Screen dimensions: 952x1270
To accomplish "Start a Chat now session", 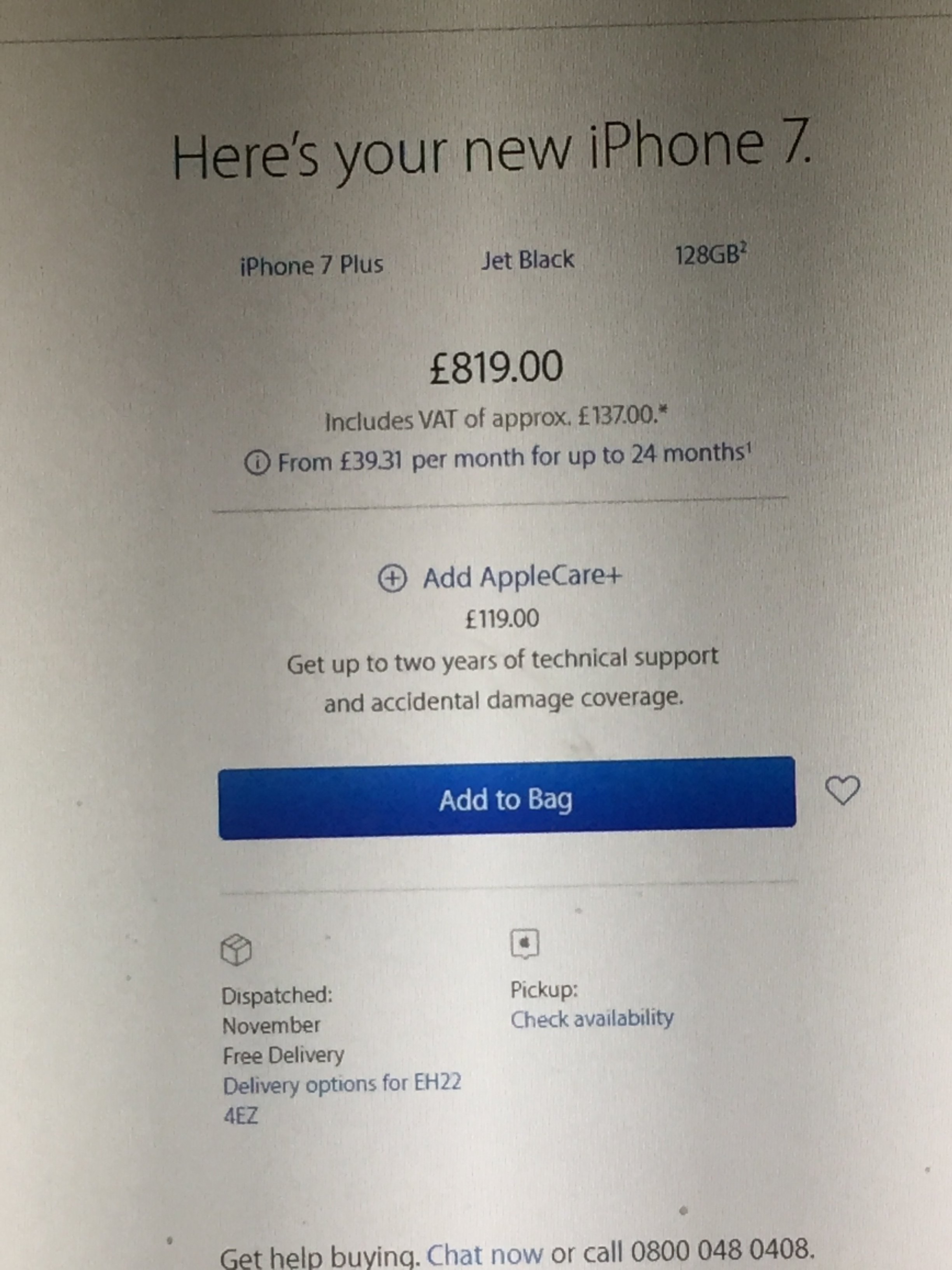I will [485, 1256].
